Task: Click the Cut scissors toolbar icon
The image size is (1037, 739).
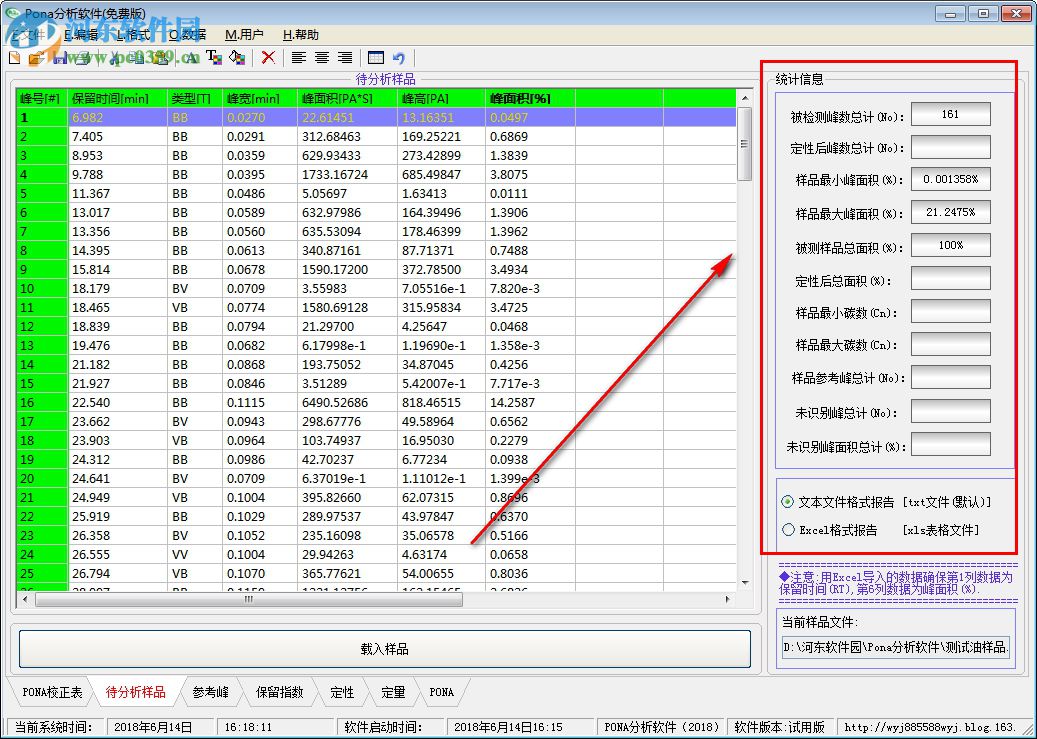Action: 115,58
